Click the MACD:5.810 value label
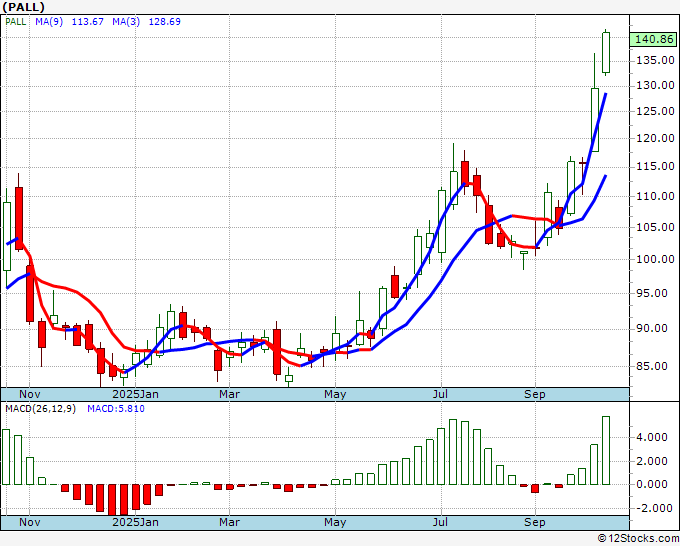680x546 pixels. (x=116, y=409)
